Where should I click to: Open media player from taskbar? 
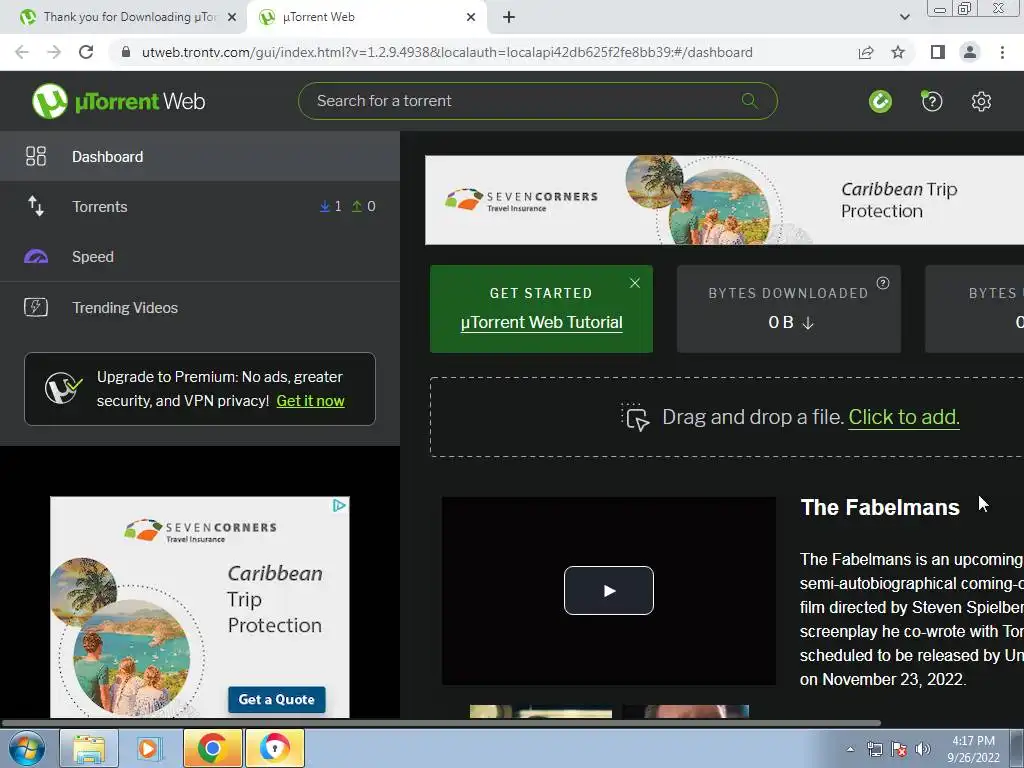(x=149, y=748)
